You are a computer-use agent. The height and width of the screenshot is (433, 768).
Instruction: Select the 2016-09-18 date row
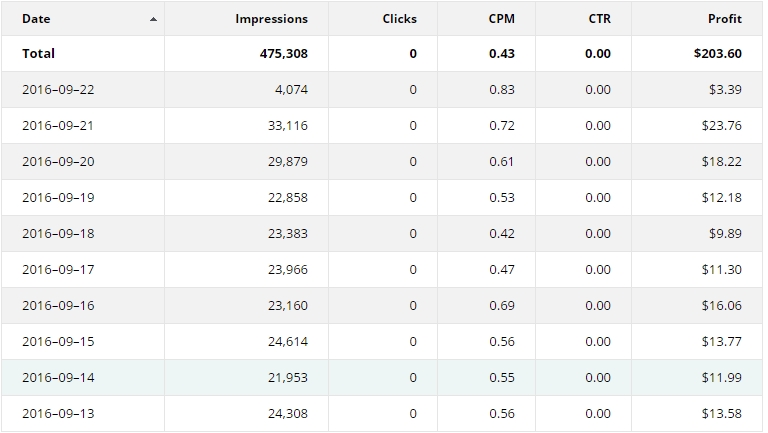[x=58, y=234]
